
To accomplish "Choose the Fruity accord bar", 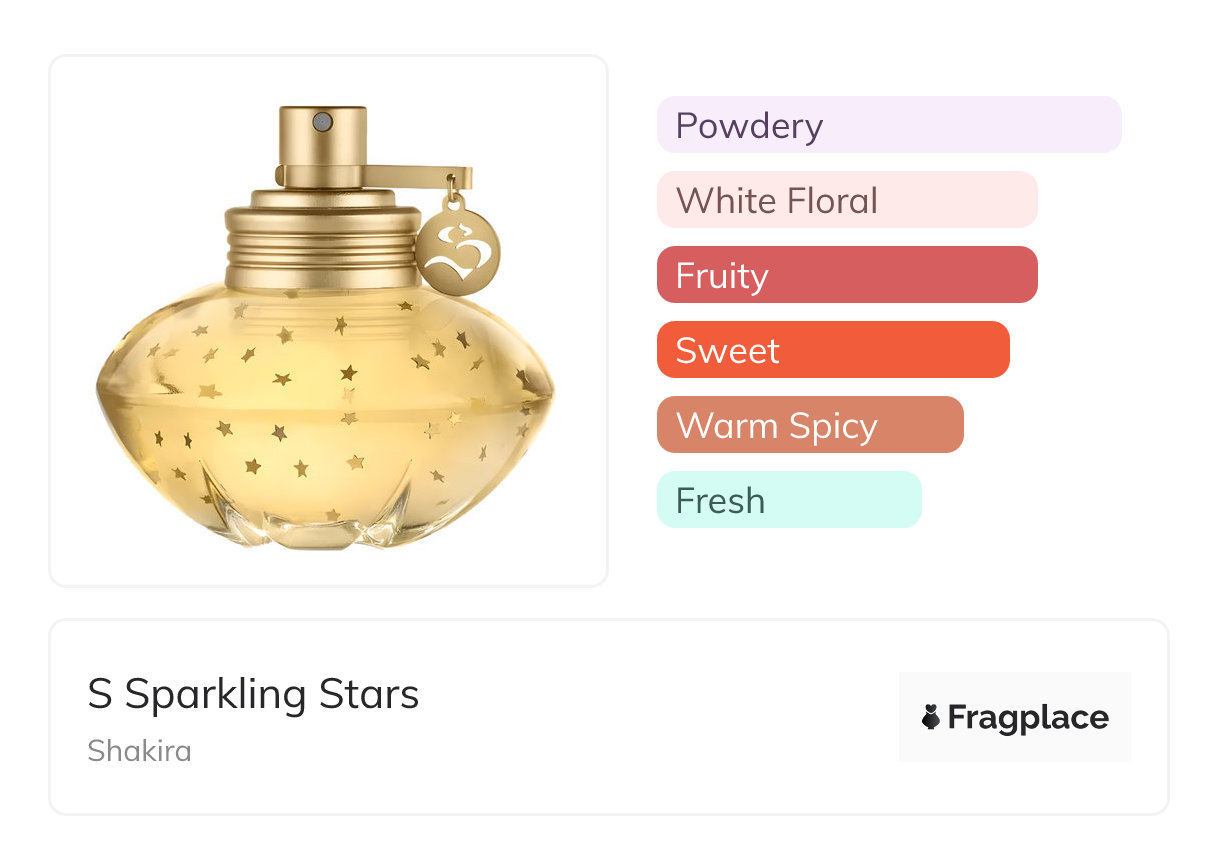I will coord(847,275).
